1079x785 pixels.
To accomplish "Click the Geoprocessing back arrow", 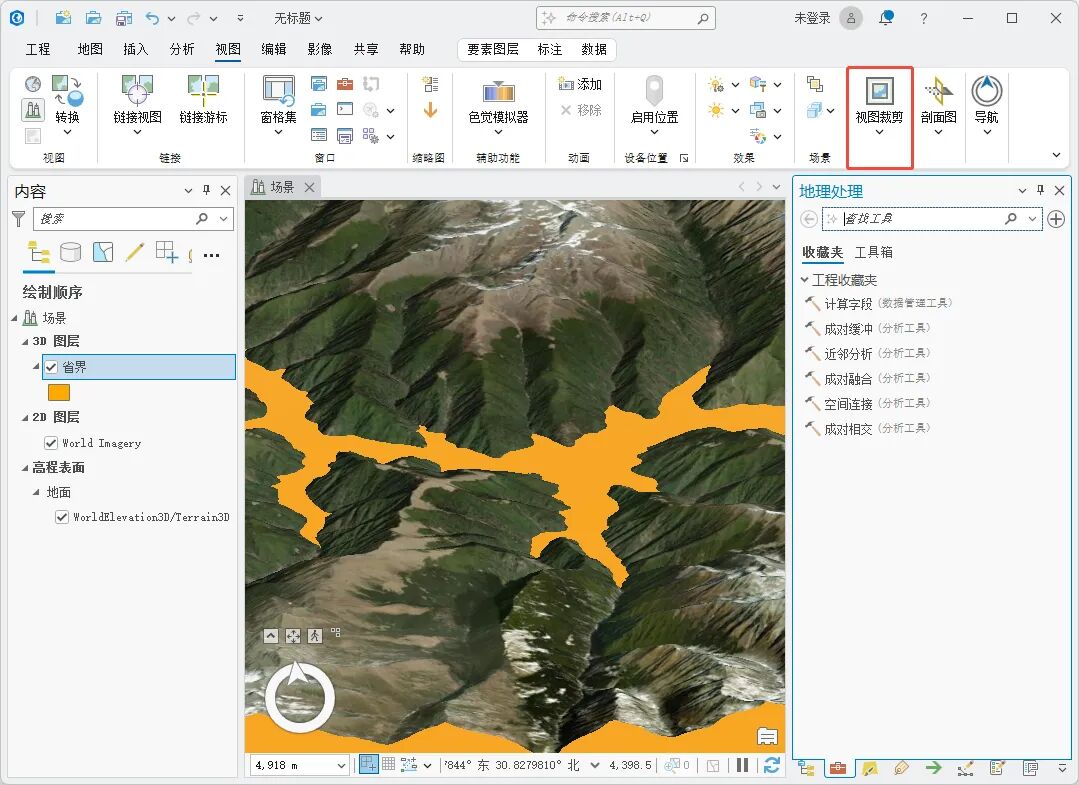I will [809, 219].
